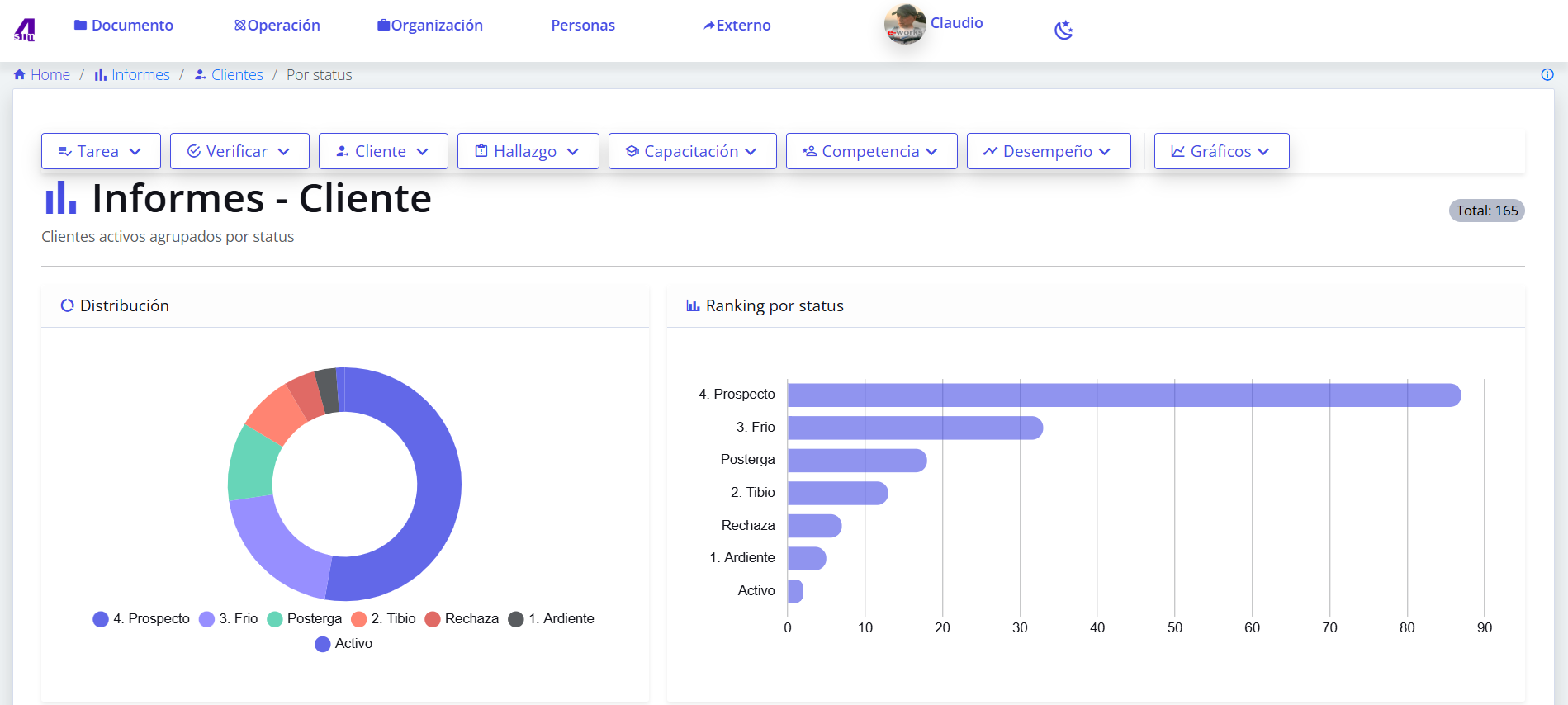
Task: Click the Capacitación graduation cap icon
Action: [x=632, y=151]
